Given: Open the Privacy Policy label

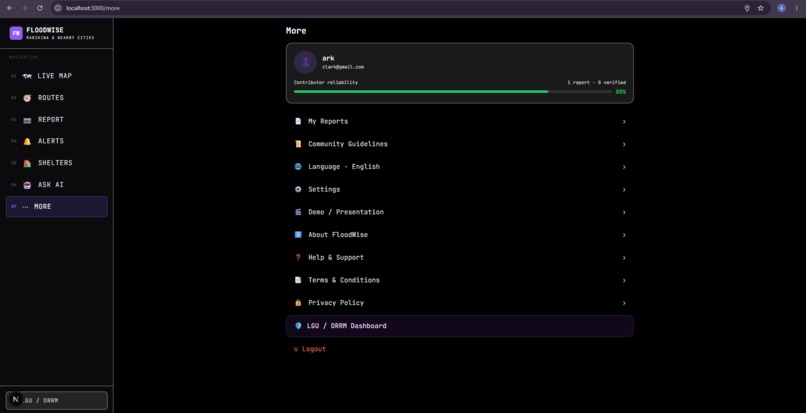Looking at the screenshot, I should click(336, 302).
